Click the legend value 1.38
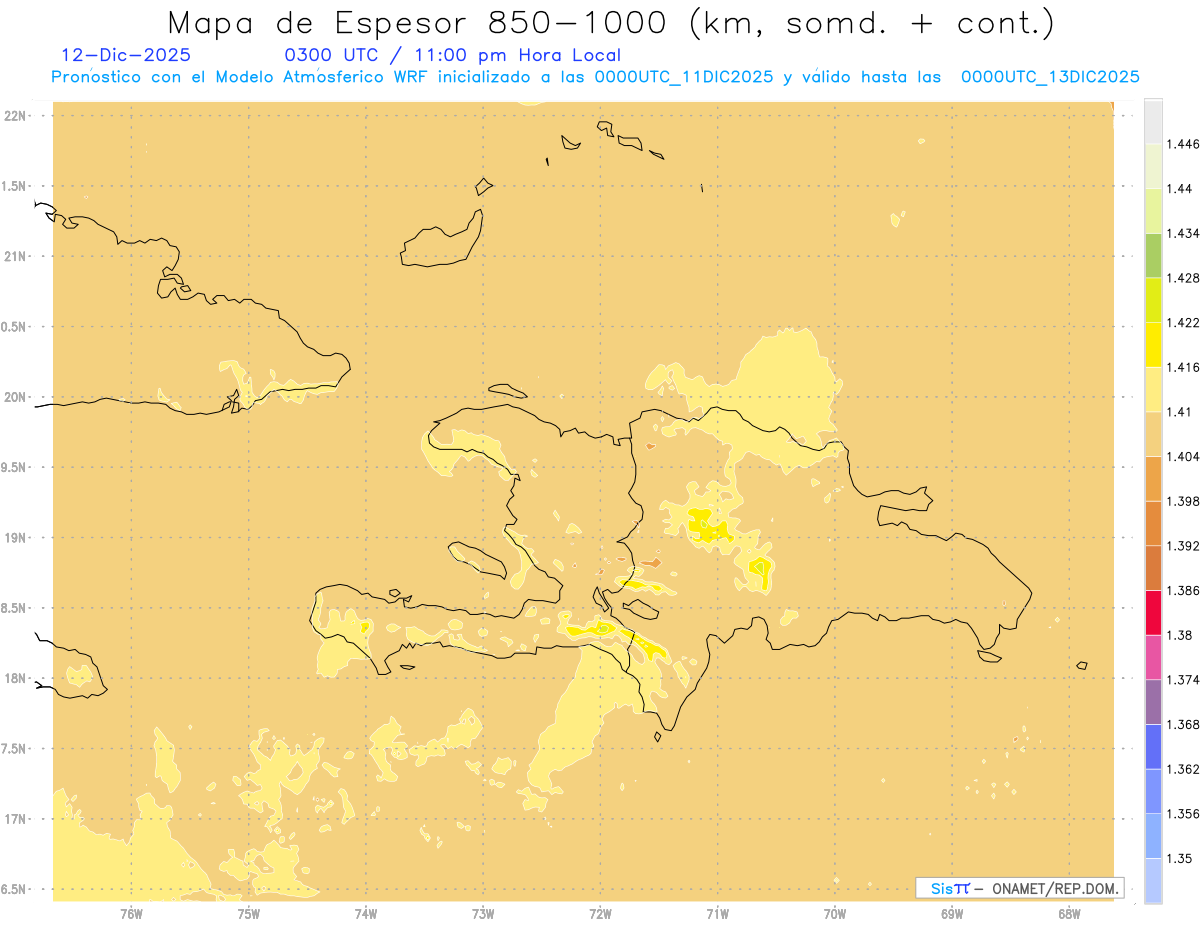Screen dimensions: 1200x927 pyautogui.click(x=1179, y=635)
